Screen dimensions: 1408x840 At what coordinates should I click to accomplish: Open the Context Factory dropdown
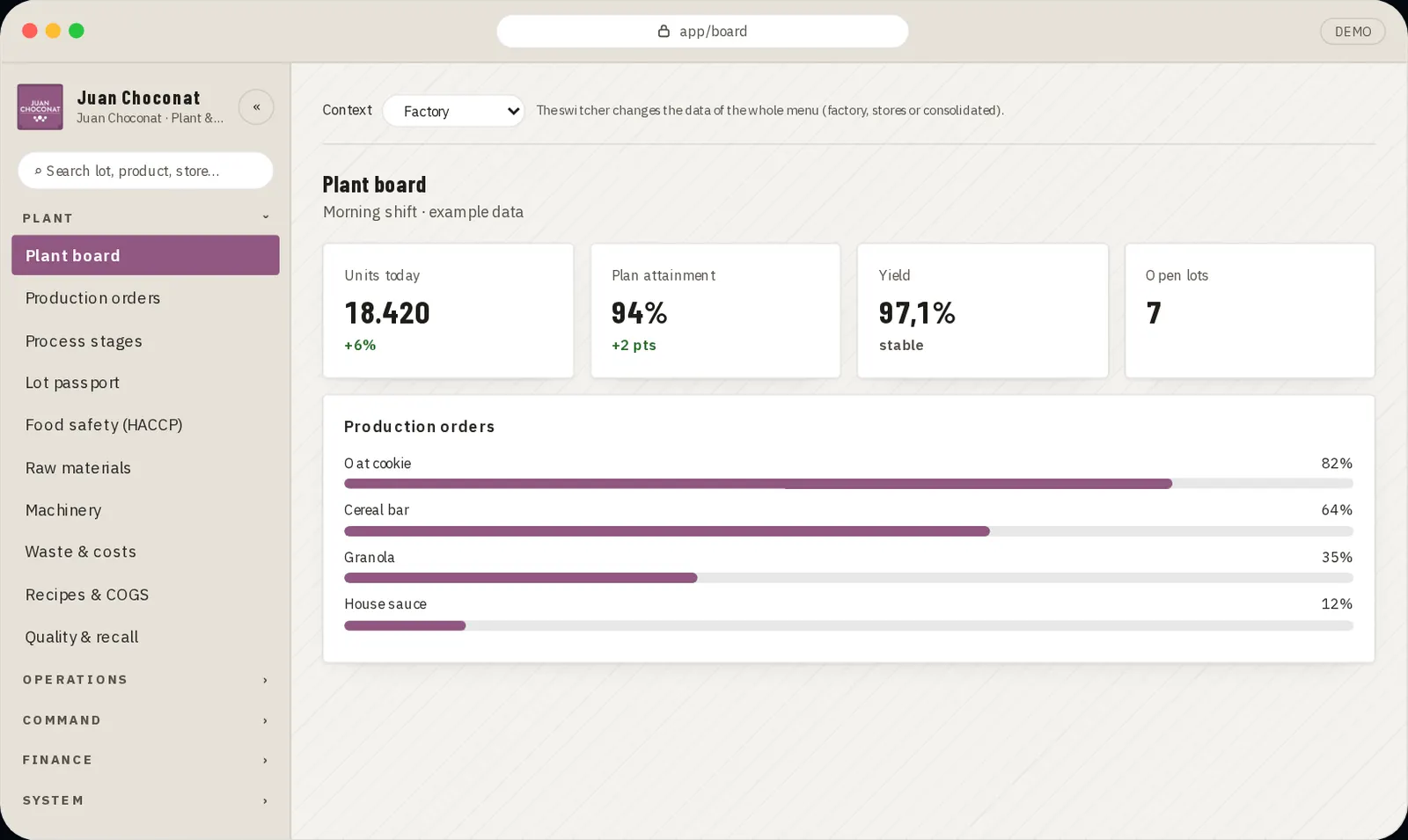pos(453,111)
